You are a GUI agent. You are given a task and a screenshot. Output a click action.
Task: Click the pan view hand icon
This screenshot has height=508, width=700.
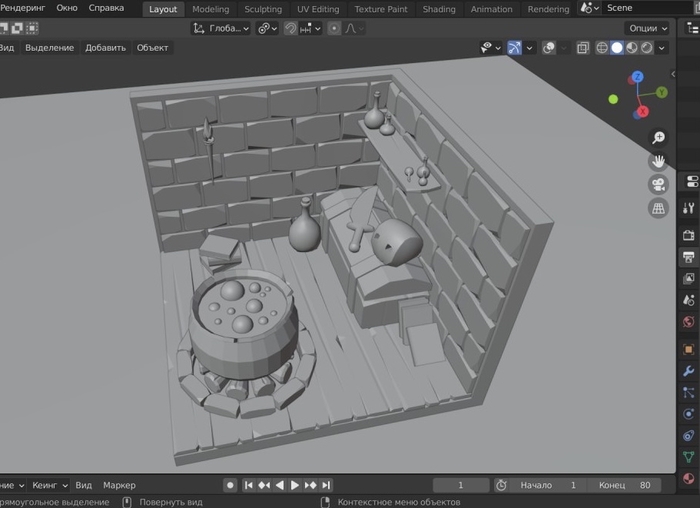pos(658,161)
